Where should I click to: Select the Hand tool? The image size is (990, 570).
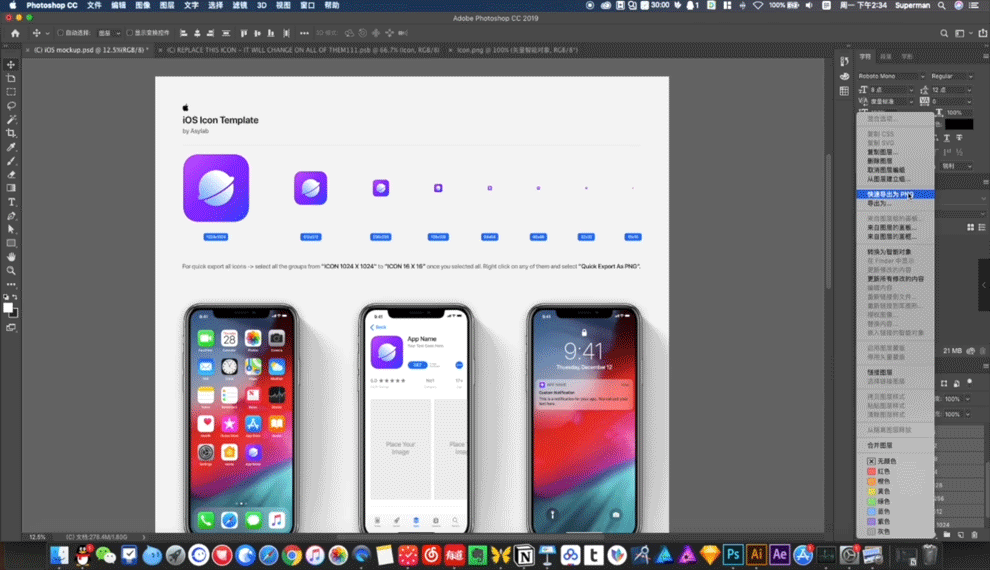click(x=11, y=257)
